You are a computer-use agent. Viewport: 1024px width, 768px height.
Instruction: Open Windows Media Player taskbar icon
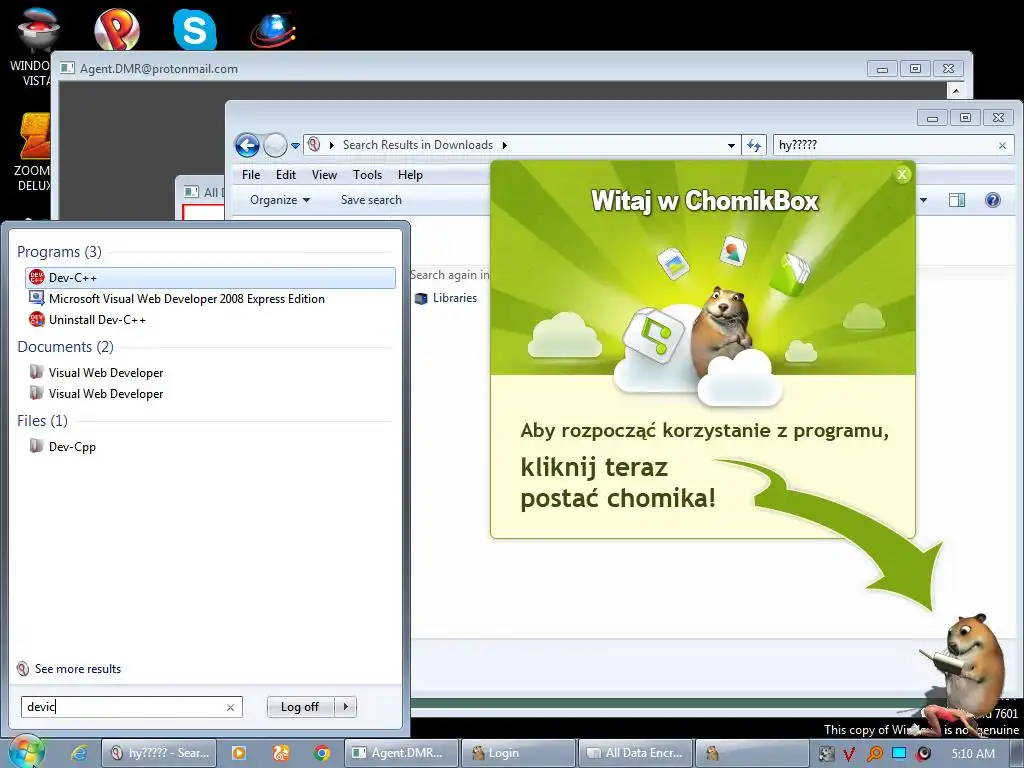(x=239, y=753)
